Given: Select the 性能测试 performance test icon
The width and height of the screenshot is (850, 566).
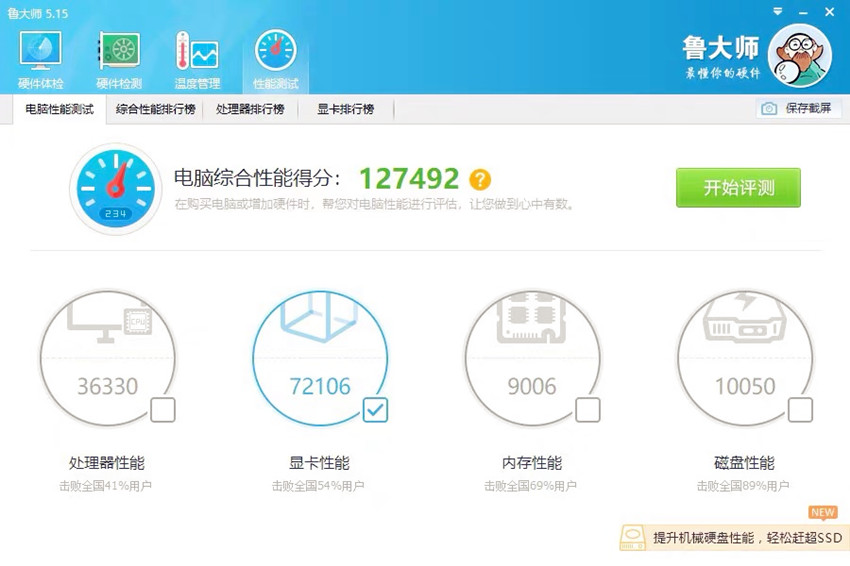Looking at the screenshot, I should (275, 59).
